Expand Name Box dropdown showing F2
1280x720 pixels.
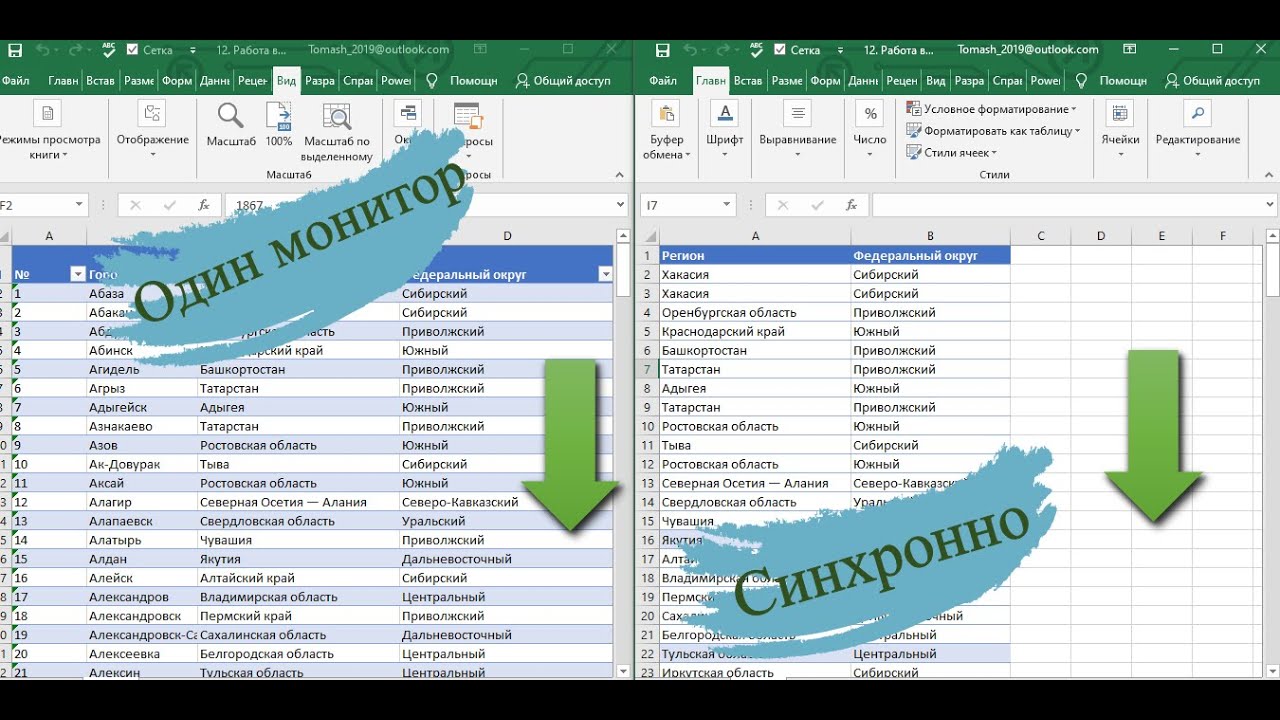point(79,205)
